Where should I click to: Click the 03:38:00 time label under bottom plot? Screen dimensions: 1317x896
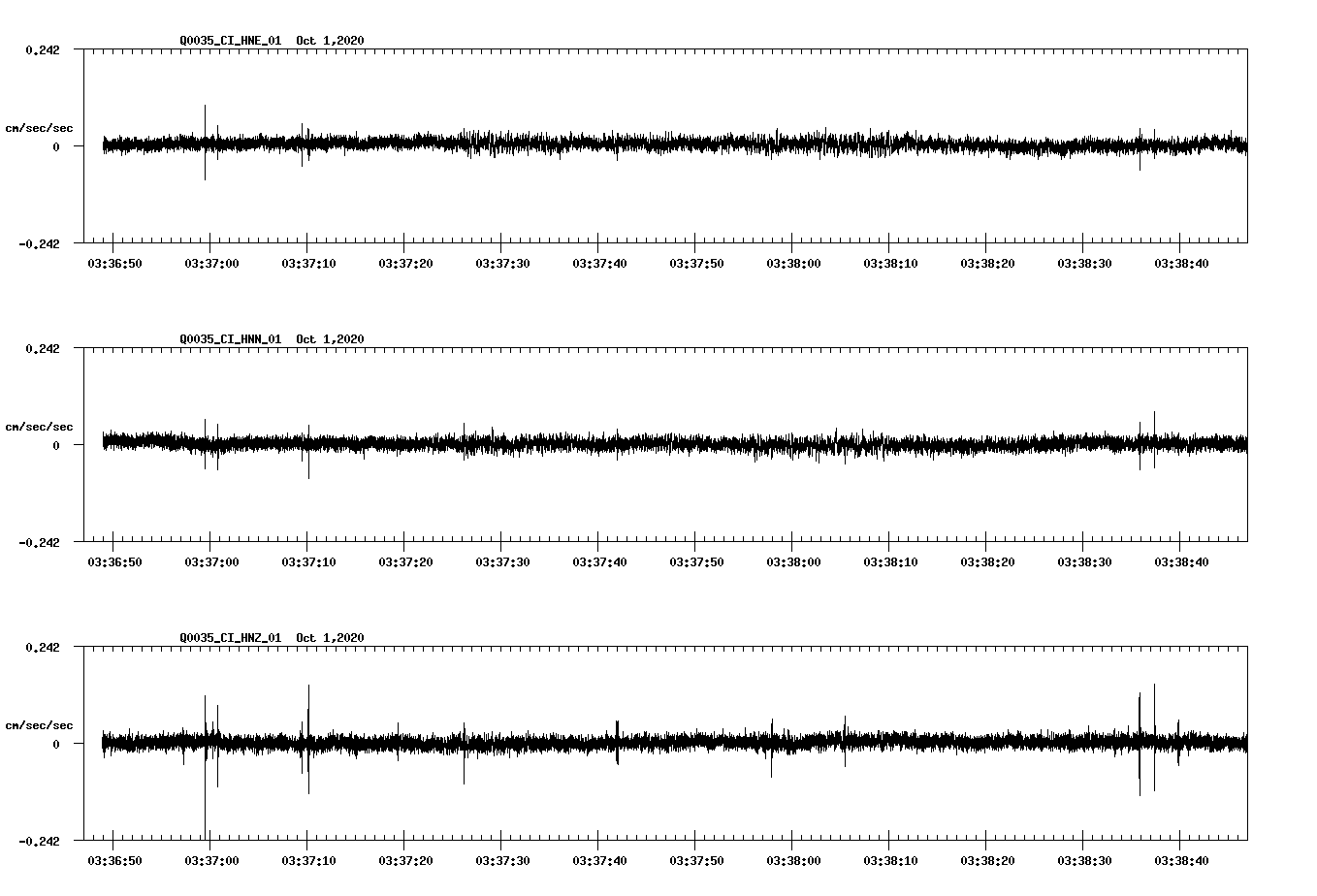coord(792,859)
